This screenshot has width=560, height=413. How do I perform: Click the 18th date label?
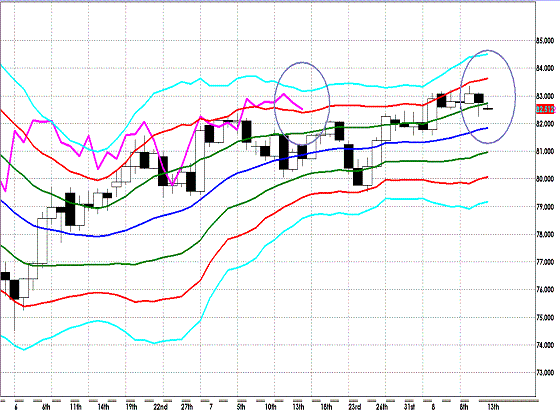[326, 407]
